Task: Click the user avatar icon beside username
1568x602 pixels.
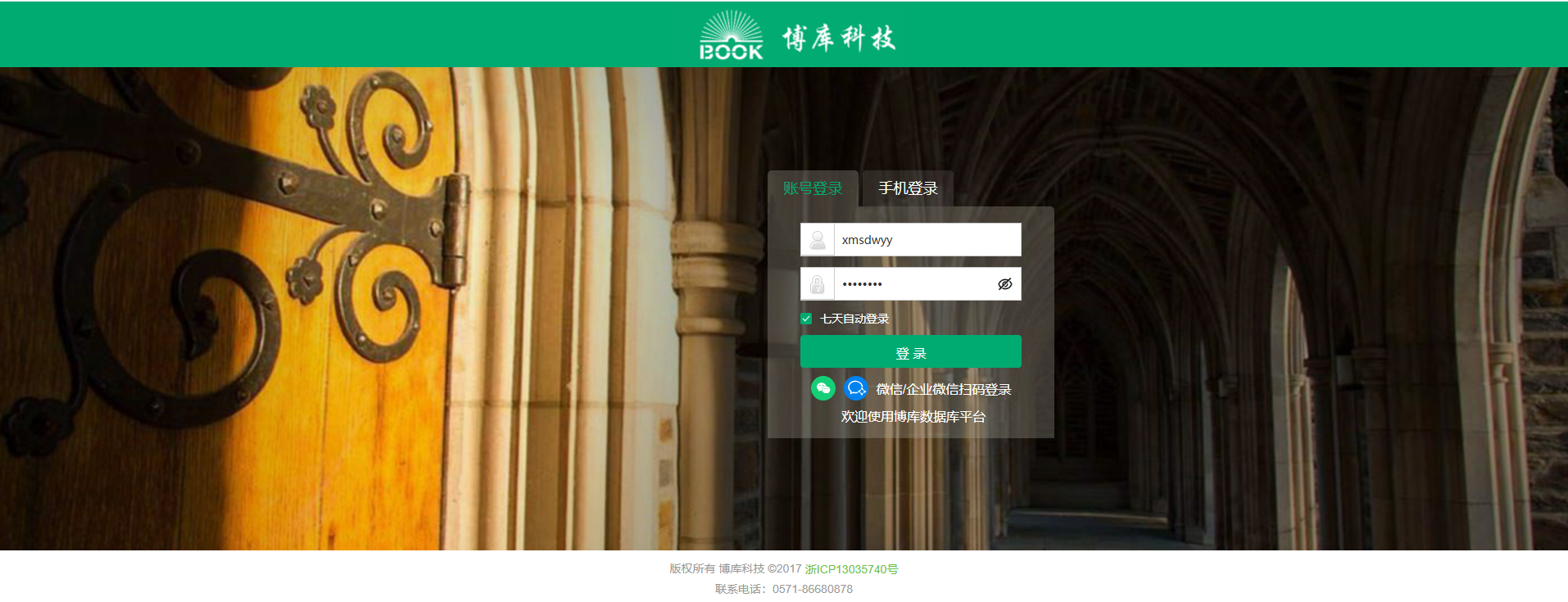Action: 818,240
